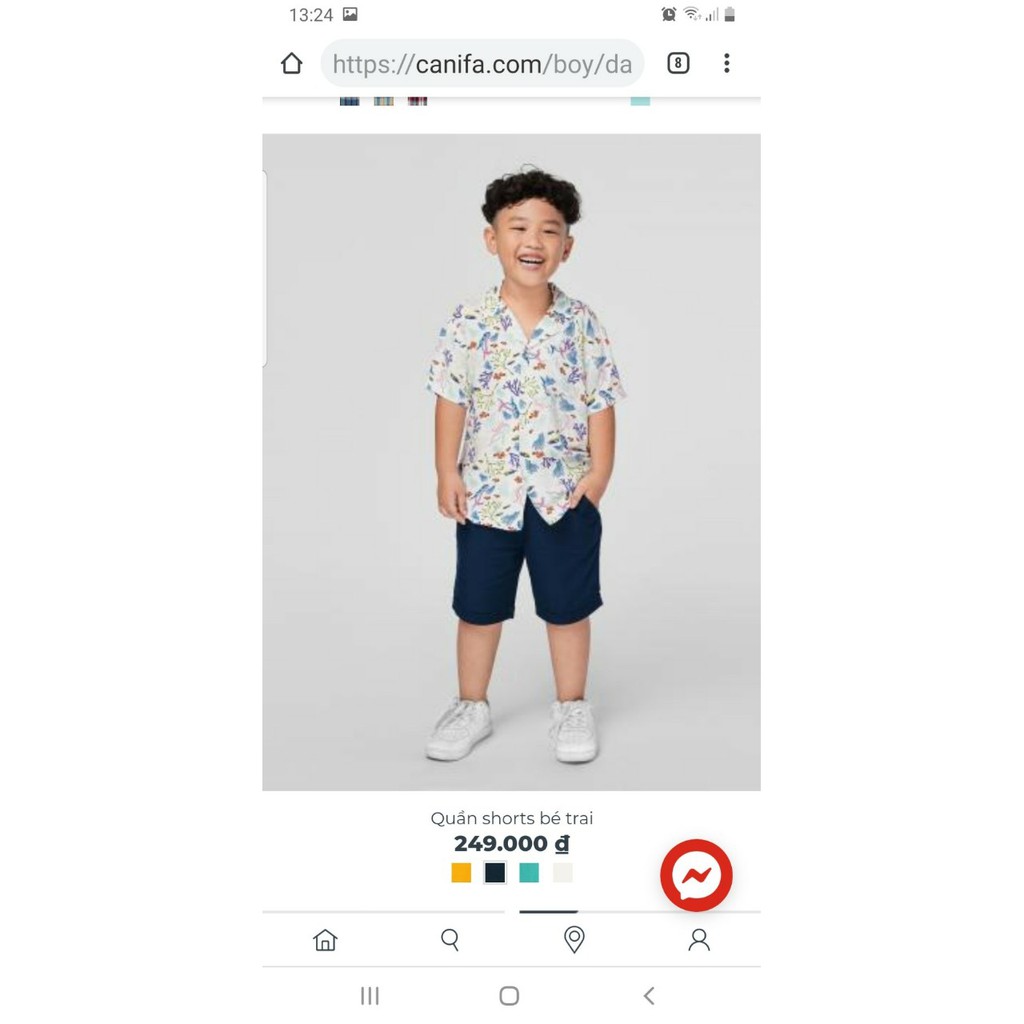
Task: Open the Messenger chat bubble
Action: 696,875
